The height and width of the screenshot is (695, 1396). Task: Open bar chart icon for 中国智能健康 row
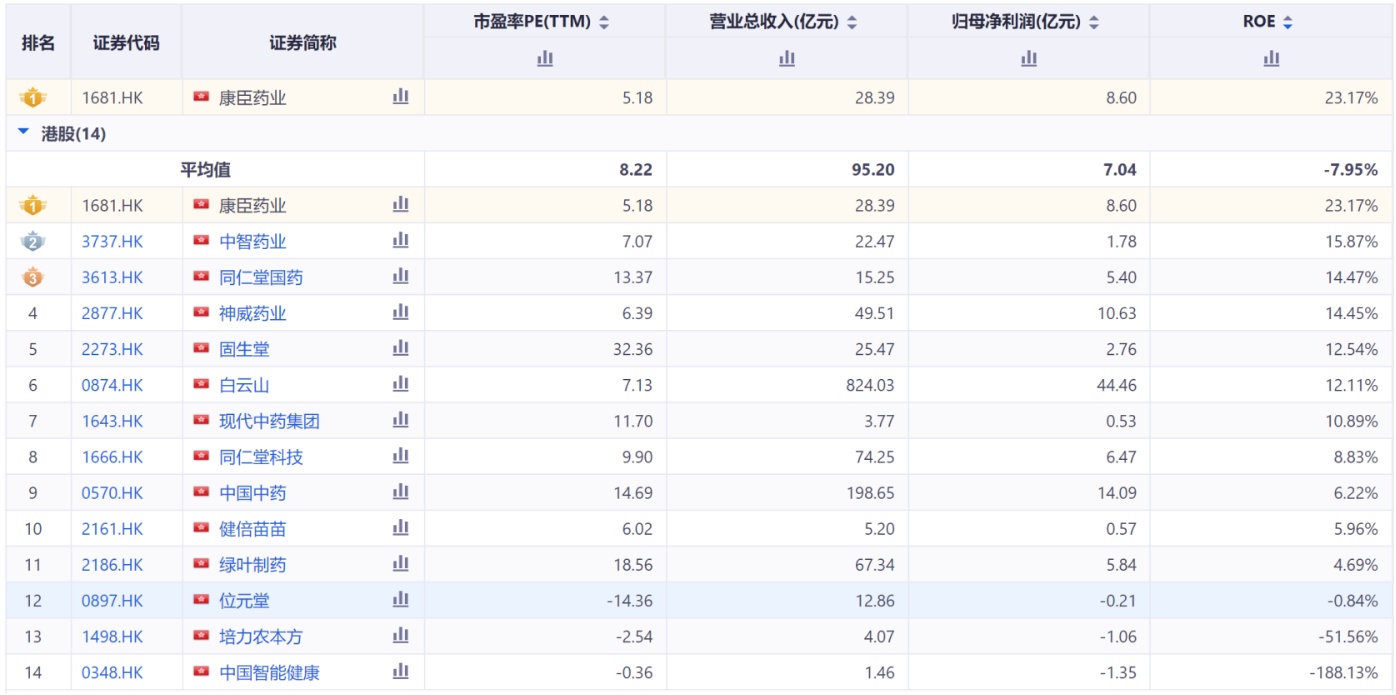[x=401, y=672]
